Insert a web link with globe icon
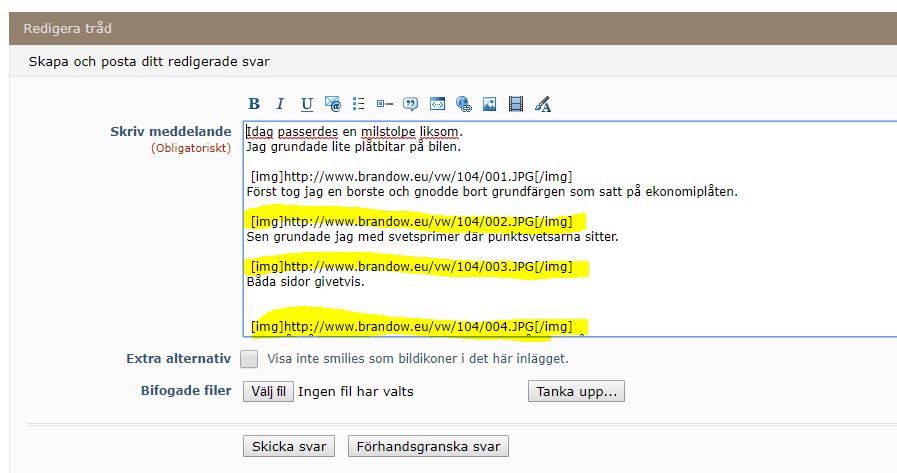The height and width of the screenshot is (473, 897). click(463, 104)
